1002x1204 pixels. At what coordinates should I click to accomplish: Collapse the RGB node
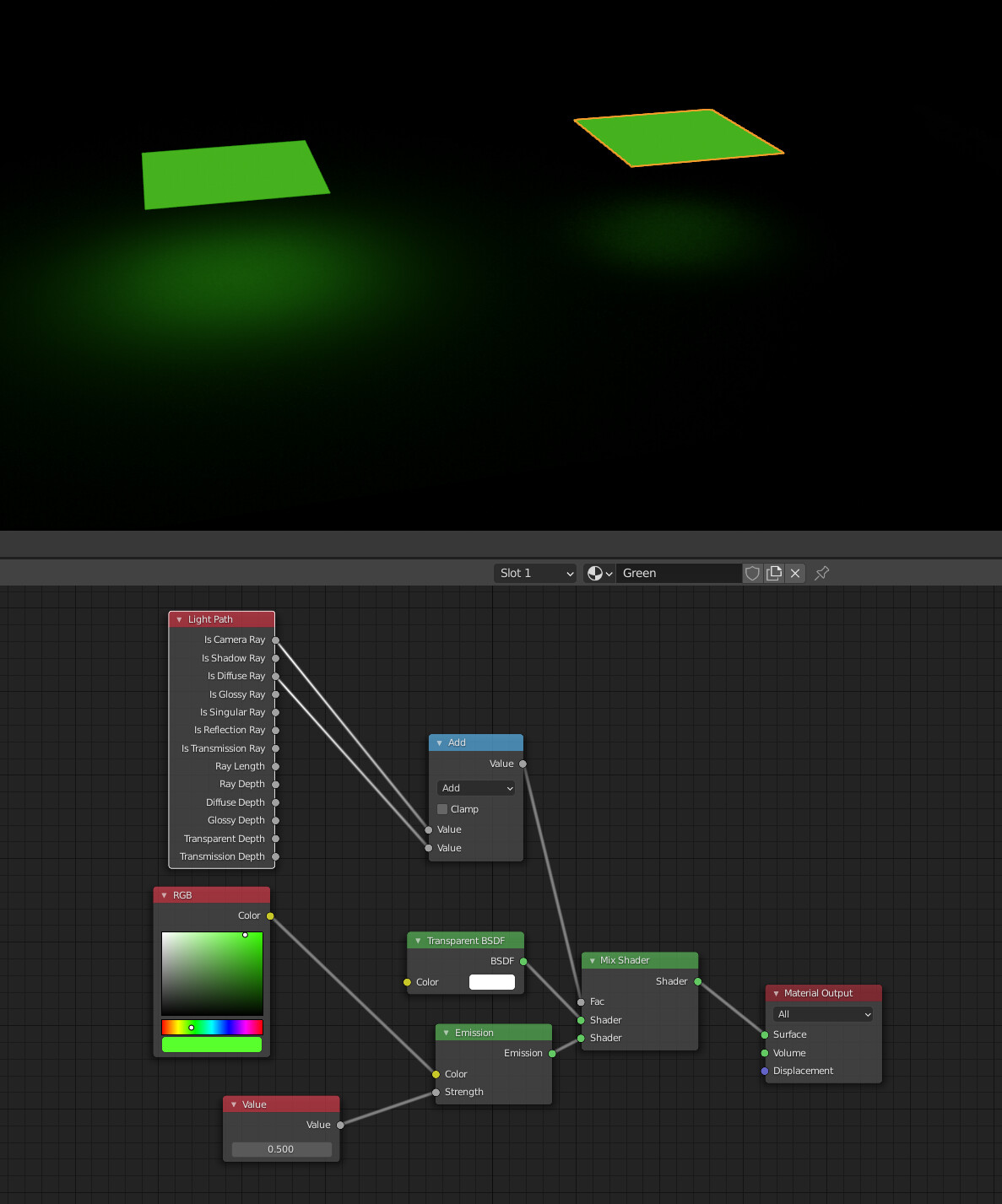click(x=163, y=894)
